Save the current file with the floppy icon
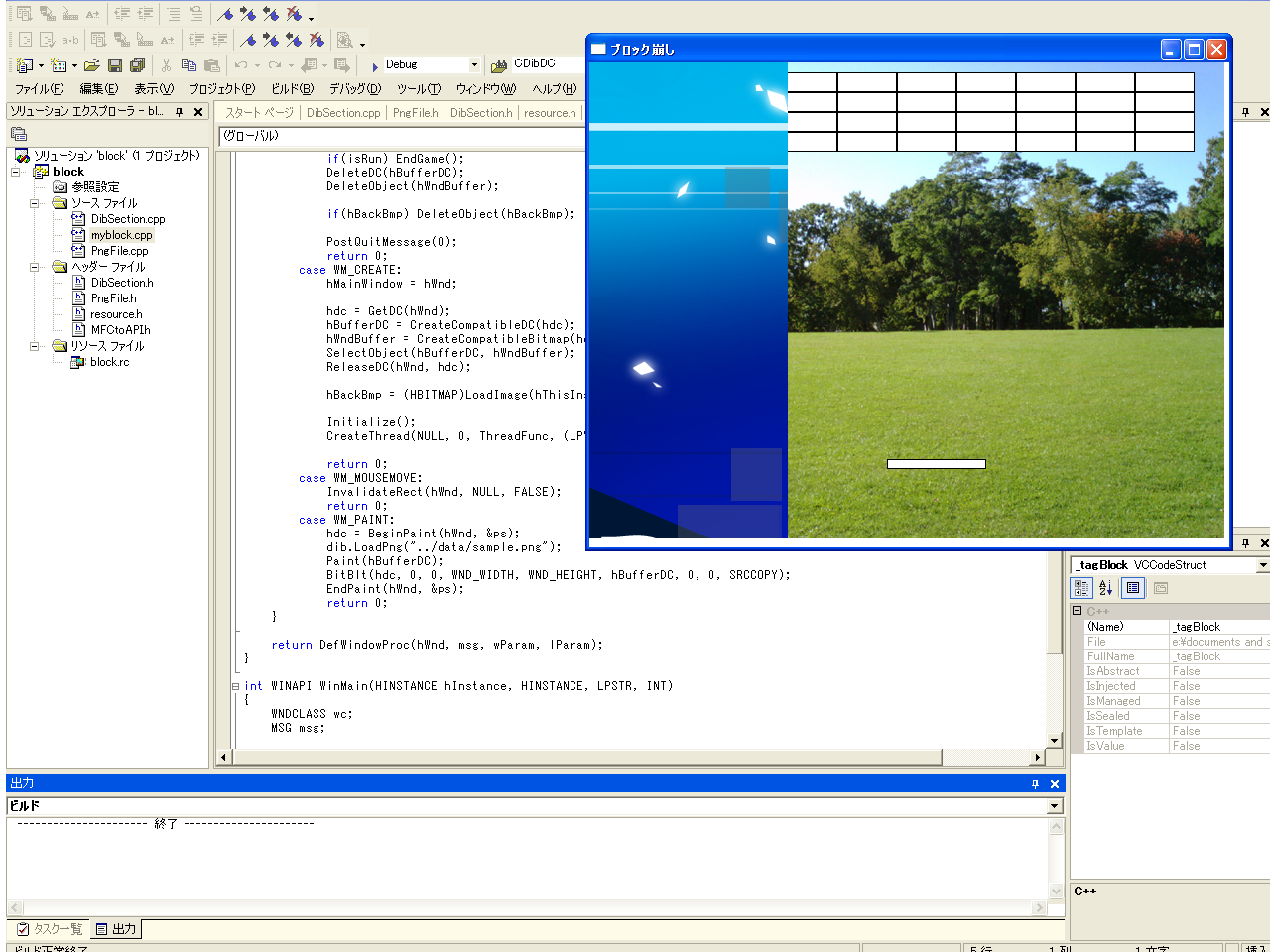 click(x=115, y=65)
